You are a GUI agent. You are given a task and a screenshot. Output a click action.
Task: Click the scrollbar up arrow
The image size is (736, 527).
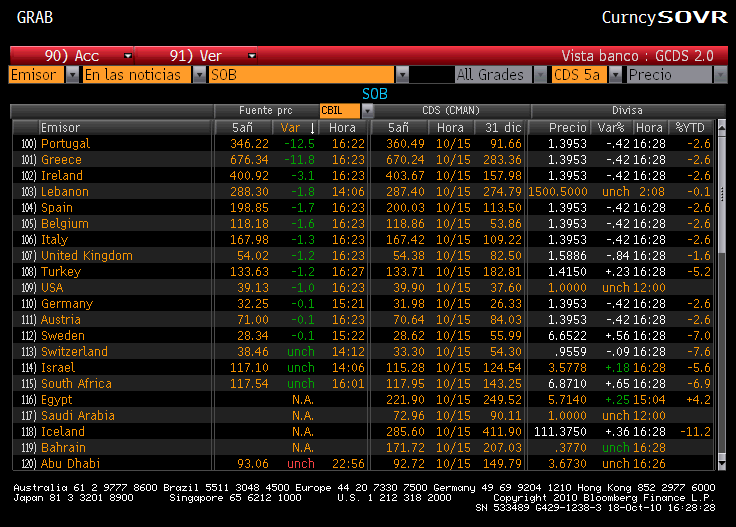[x=722, y=126]
